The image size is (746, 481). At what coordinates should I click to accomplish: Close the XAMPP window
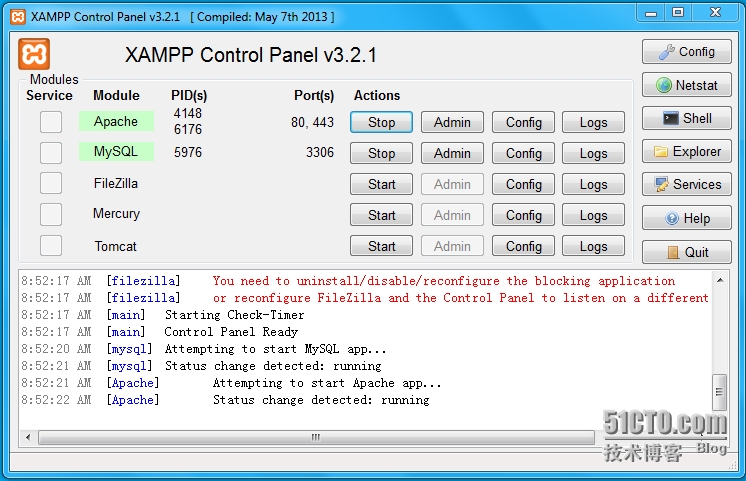[715, 13]
